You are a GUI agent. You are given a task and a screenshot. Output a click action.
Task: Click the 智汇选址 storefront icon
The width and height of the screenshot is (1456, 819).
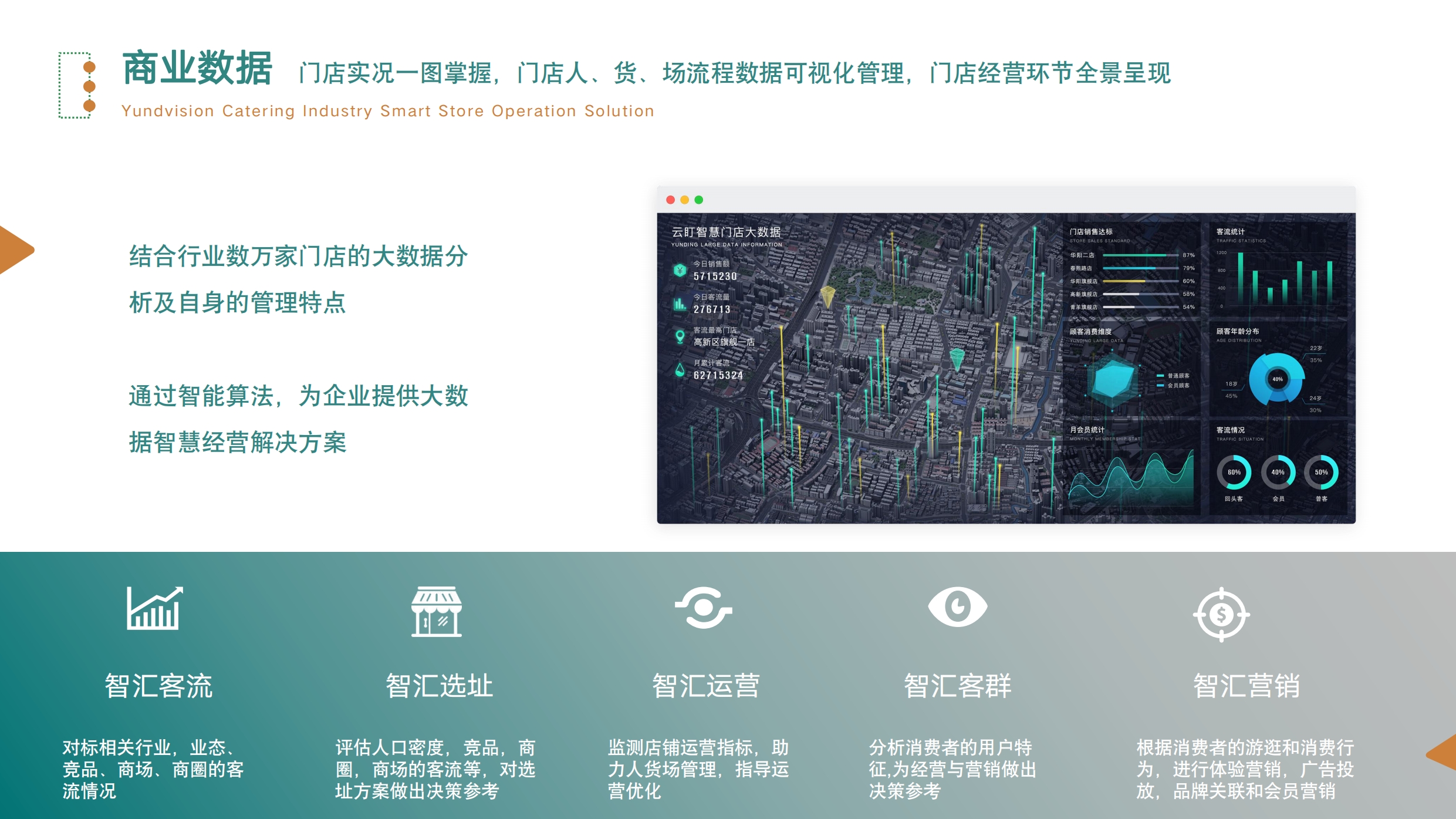[x=437, y=611]
